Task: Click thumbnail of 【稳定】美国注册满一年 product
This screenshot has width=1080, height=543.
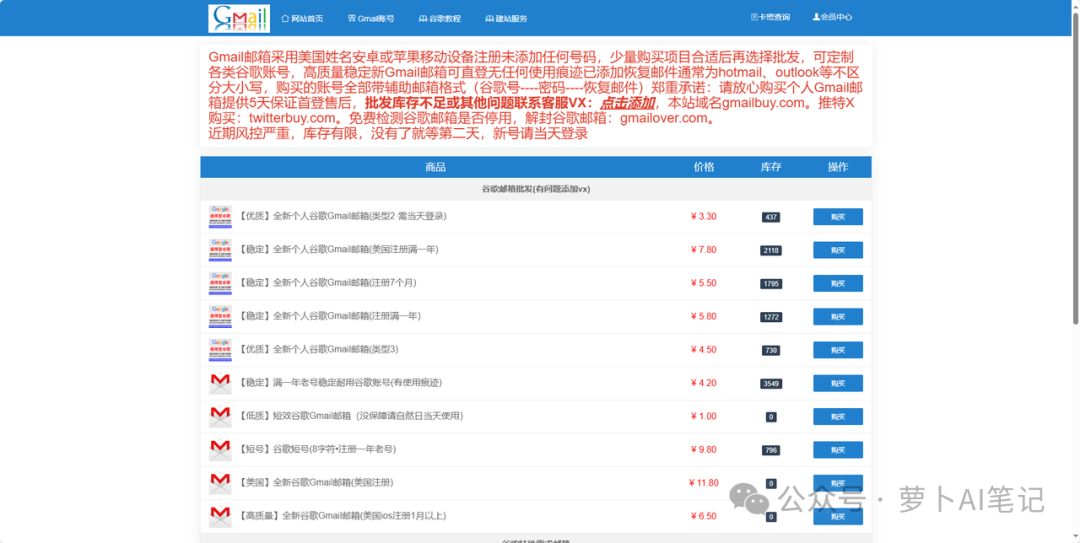Action: coord(220,249)
